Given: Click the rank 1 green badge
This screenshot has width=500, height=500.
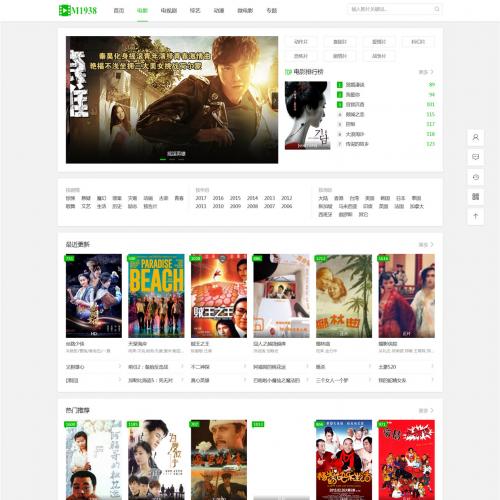Looking at the screenshot, I should [x=340, y=85].
